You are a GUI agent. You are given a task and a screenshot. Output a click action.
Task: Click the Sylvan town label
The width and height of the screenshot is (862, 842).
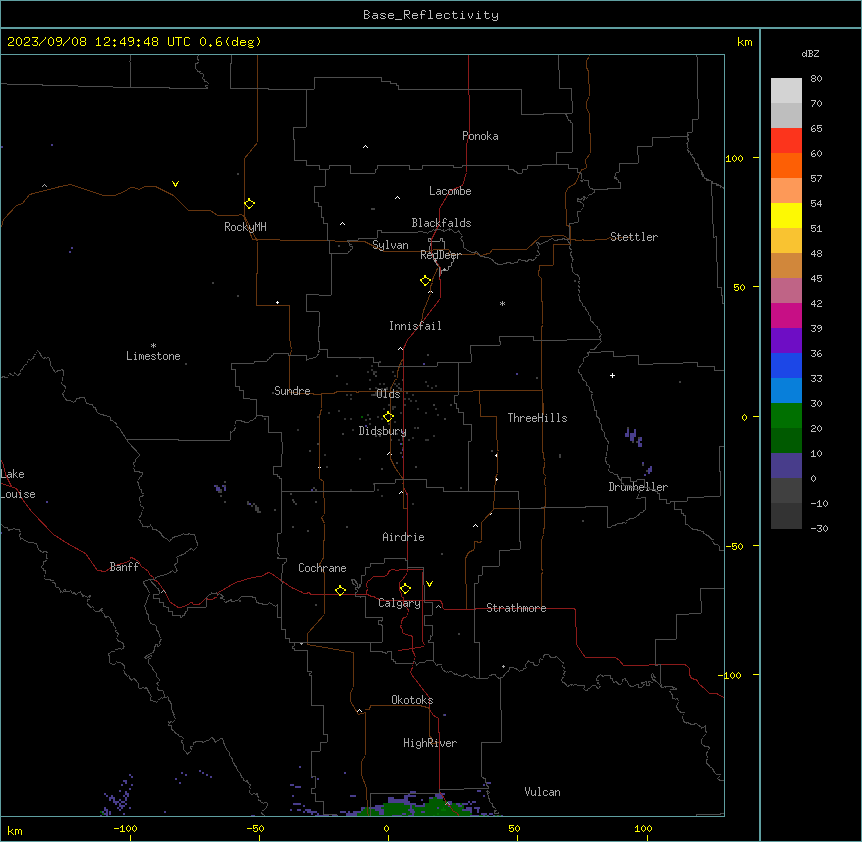(x=390, y=245)
